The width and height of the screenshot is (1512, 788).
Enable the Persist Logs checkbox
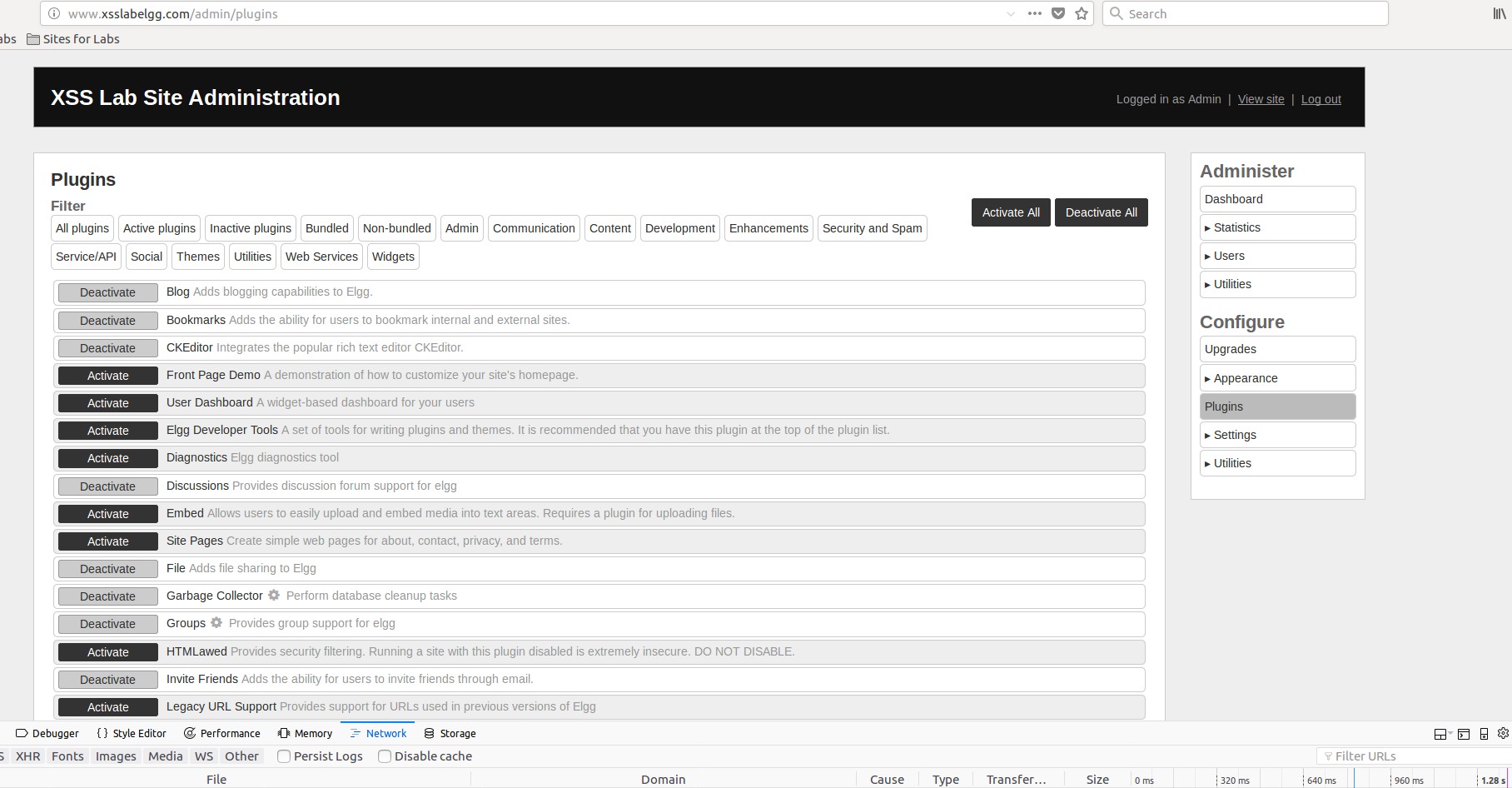point(284,756)
